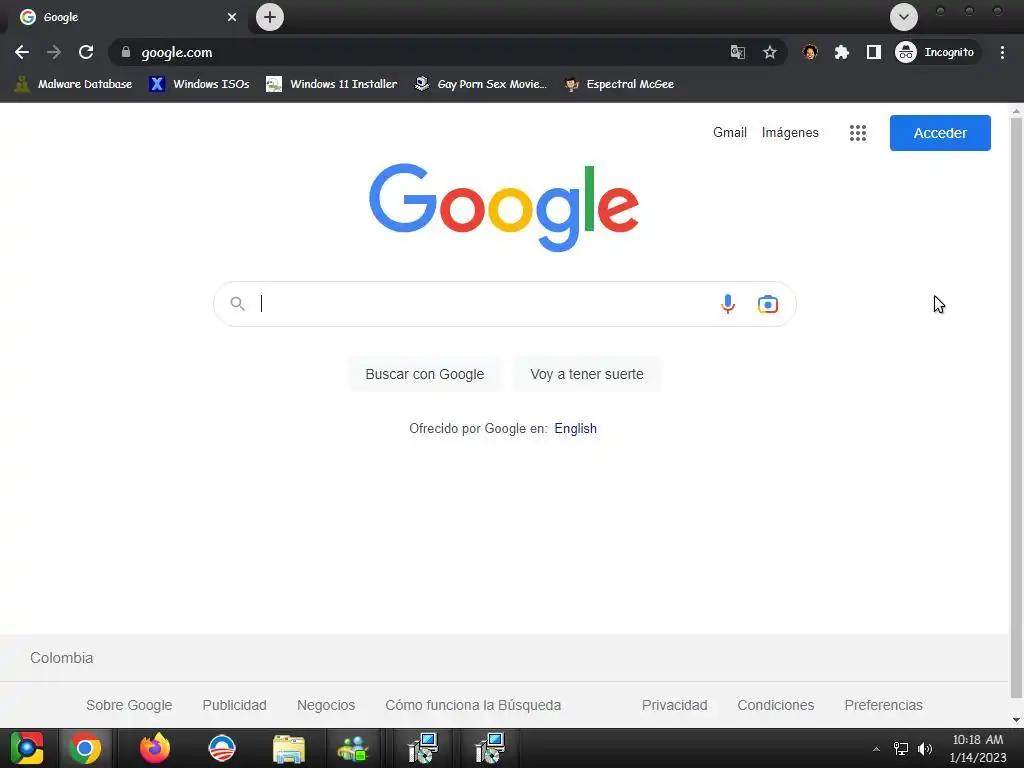Open the Imágenes link
The width and height of the screenshot is (1024, 768).
point(790,133)
